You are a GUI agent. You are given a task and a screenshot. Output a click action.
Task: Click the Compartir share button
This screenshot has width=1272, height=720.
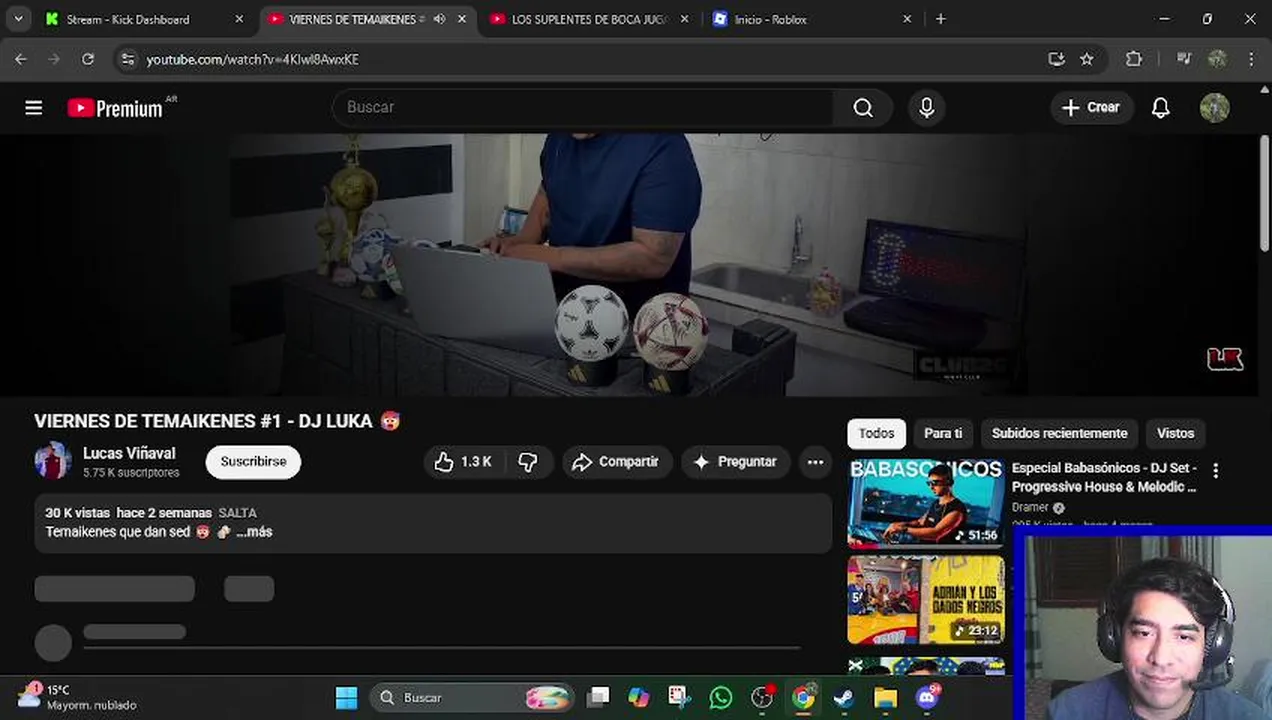click(x=617, y=462)
